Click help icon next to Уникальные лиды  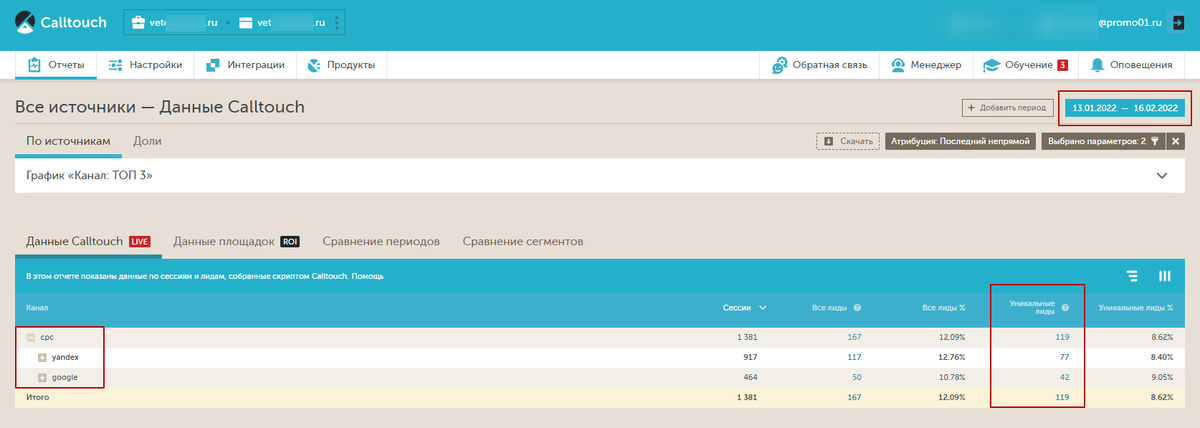coord(1065,308)
